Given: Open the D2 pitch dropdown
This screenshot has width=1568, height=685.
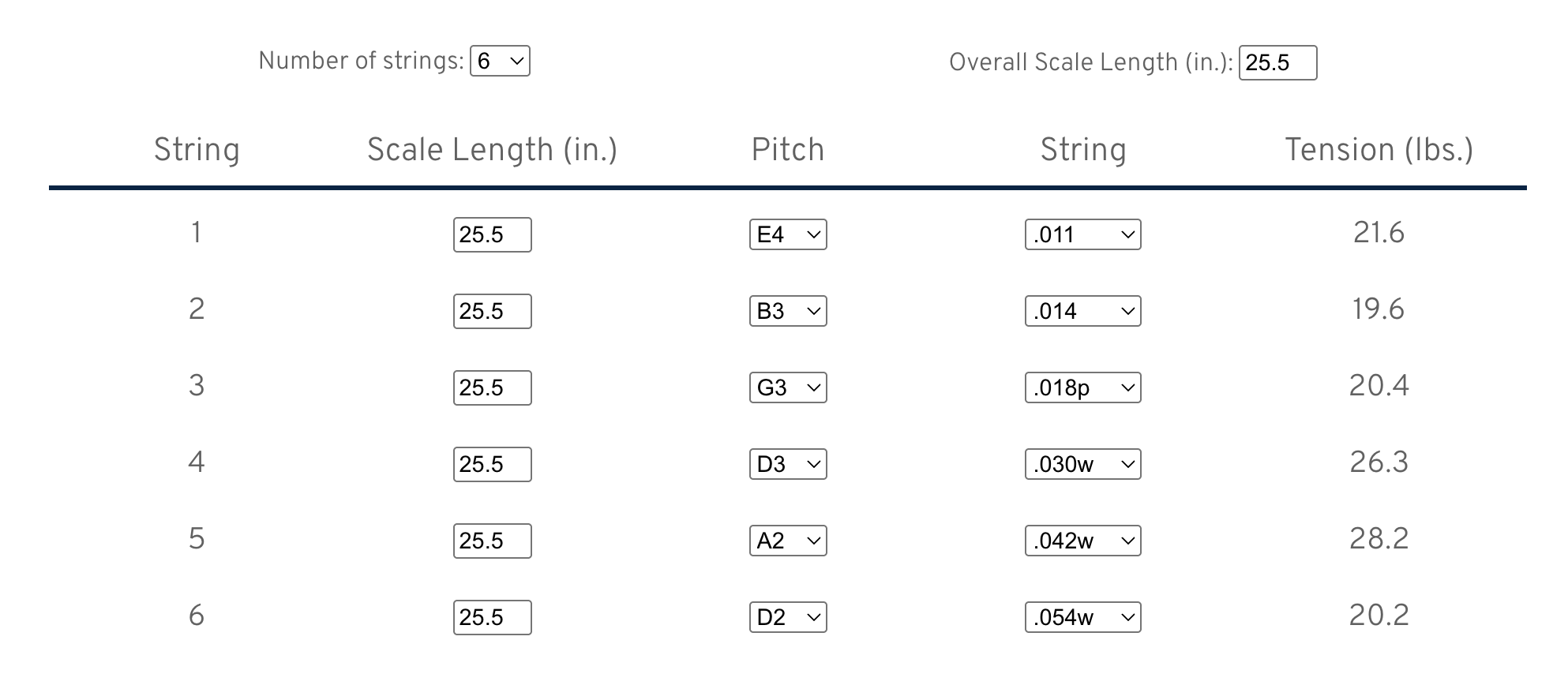Looking at the screenshot, I should 788,617.
